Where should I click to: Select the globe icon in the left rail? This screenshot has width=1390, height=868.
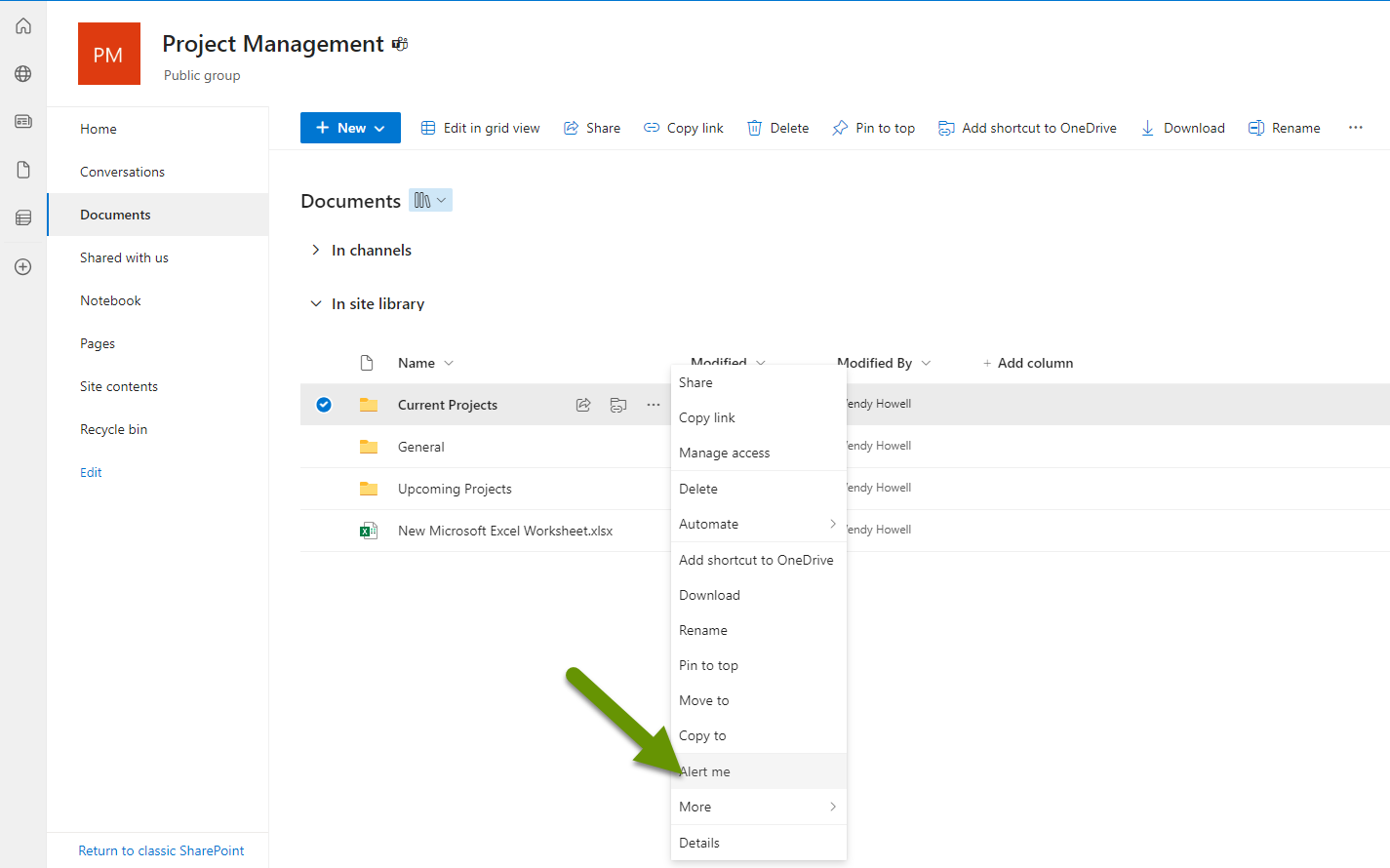(x=22, y=73)
